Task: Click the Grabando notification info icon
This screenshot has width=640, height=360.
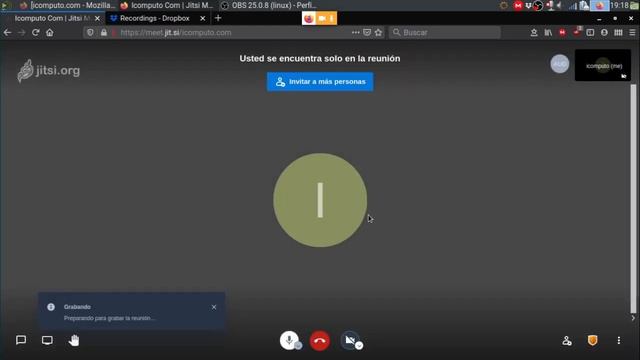Action: (51, 307)
